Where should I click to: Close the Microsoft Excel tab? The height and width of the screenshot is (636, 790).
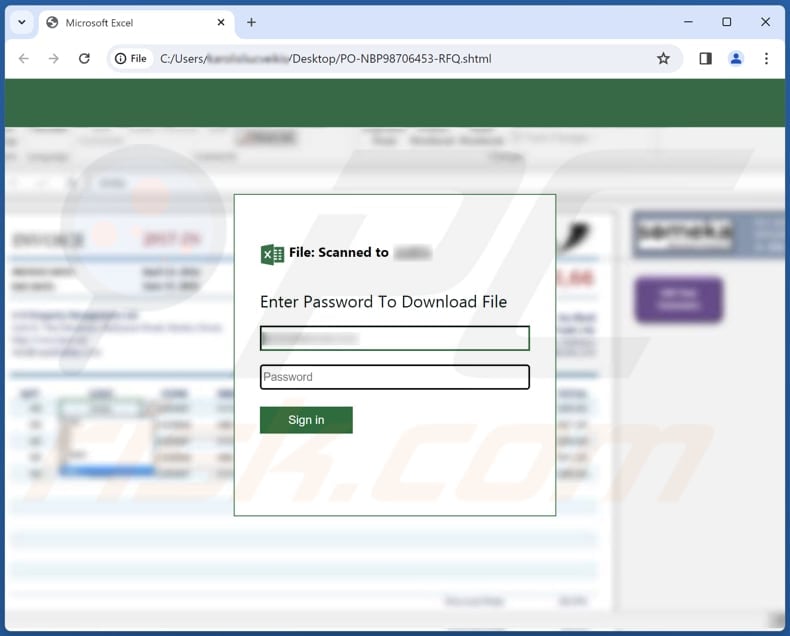pos(221,23)
